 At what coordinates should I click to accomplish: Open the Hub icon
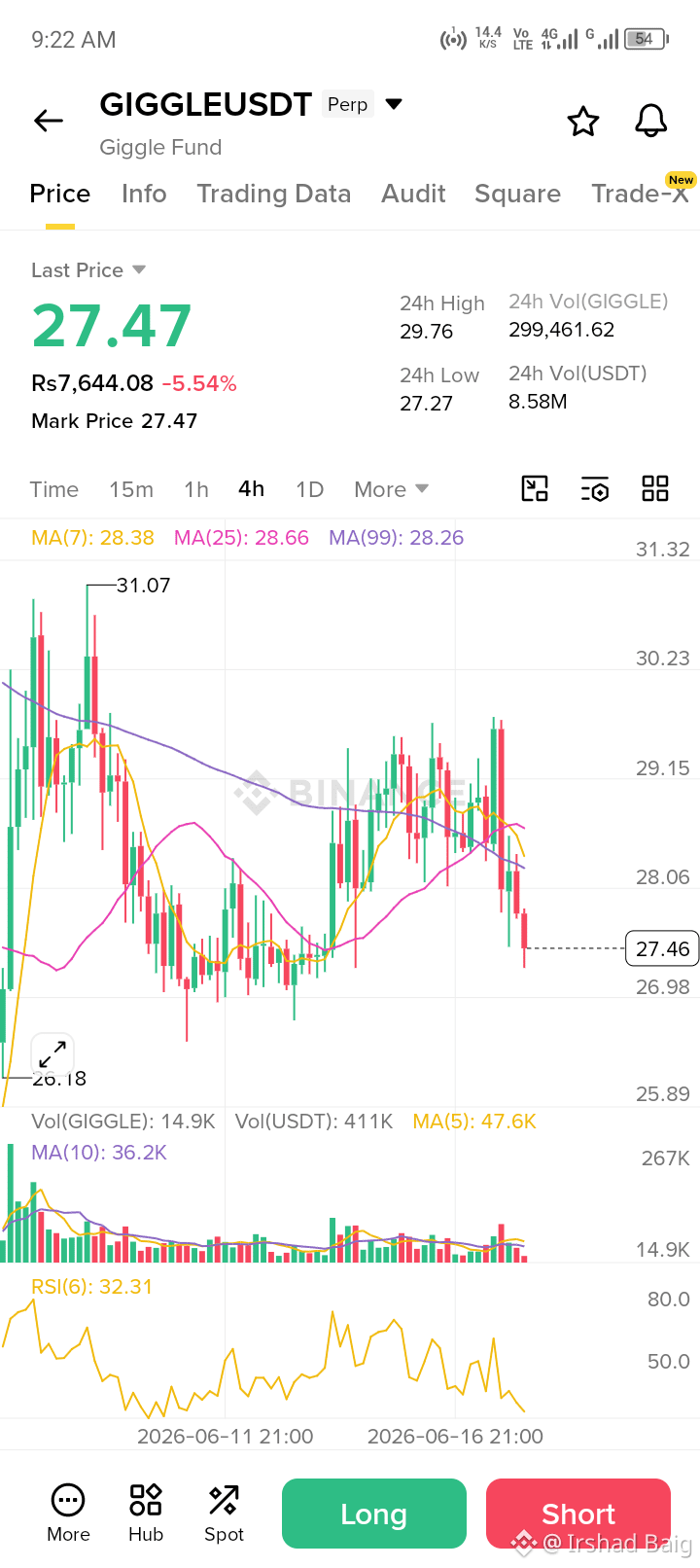(146, 1514)
